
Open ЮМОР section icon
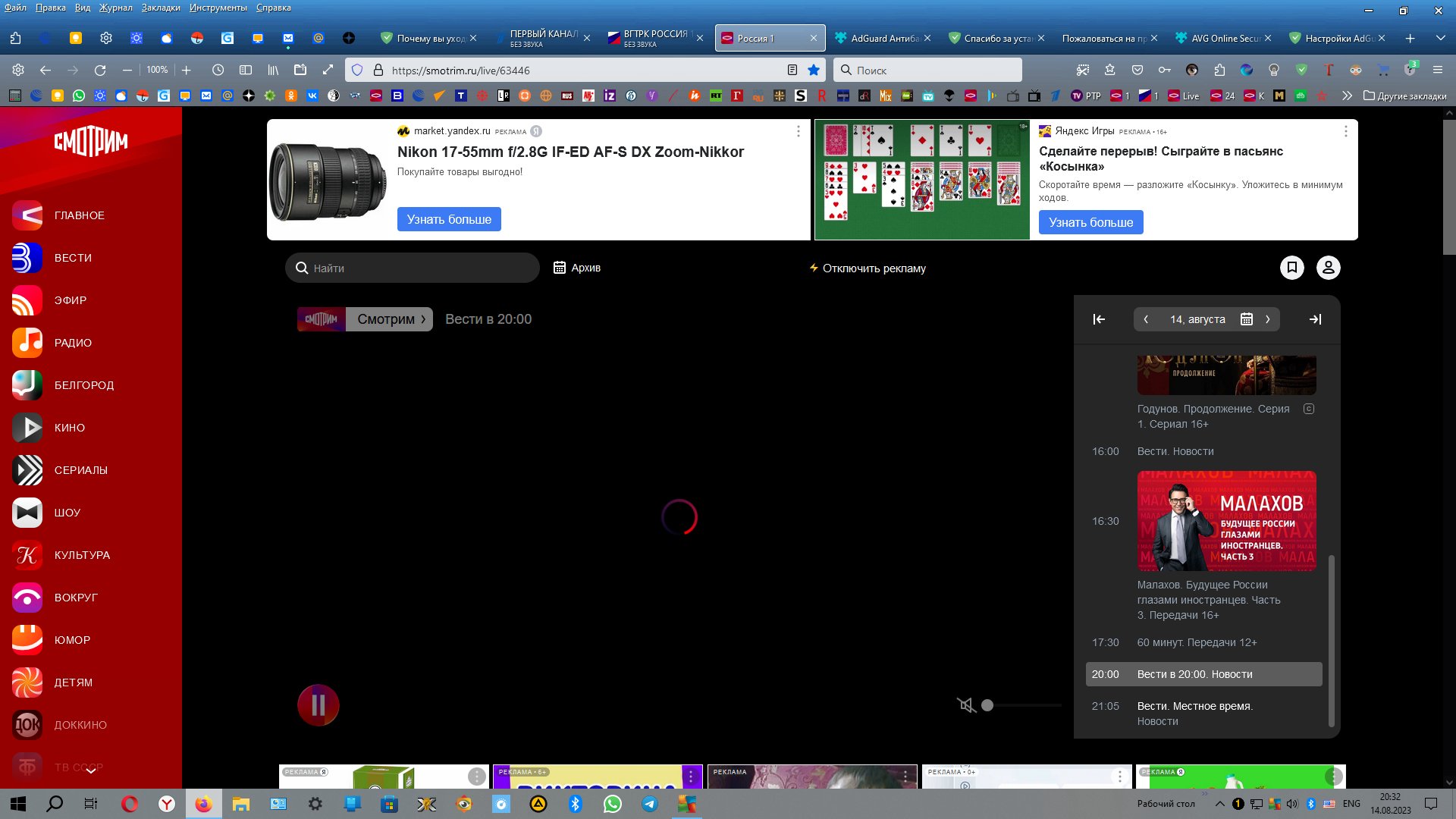tap(27, 640)
